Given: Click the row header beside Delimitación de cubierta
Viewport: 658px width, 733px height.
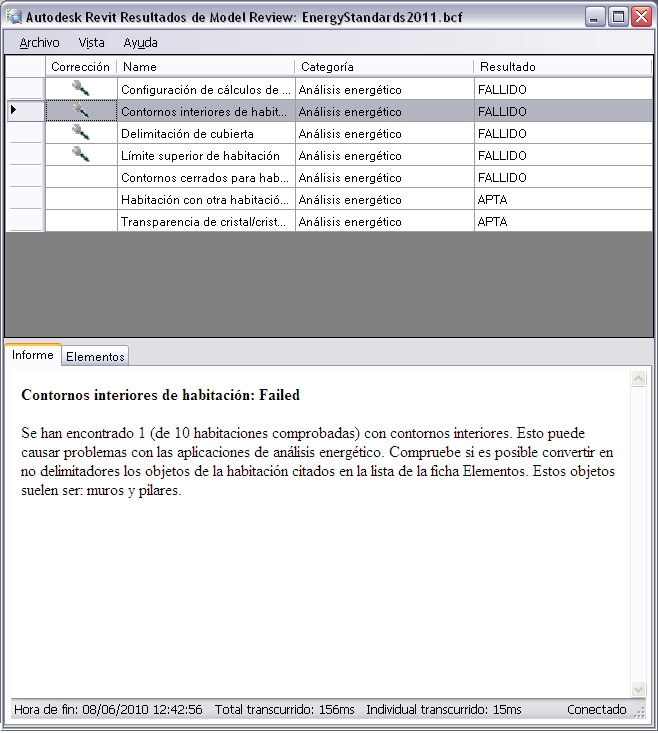Looking at the screenshot, I should click(25, 133).
